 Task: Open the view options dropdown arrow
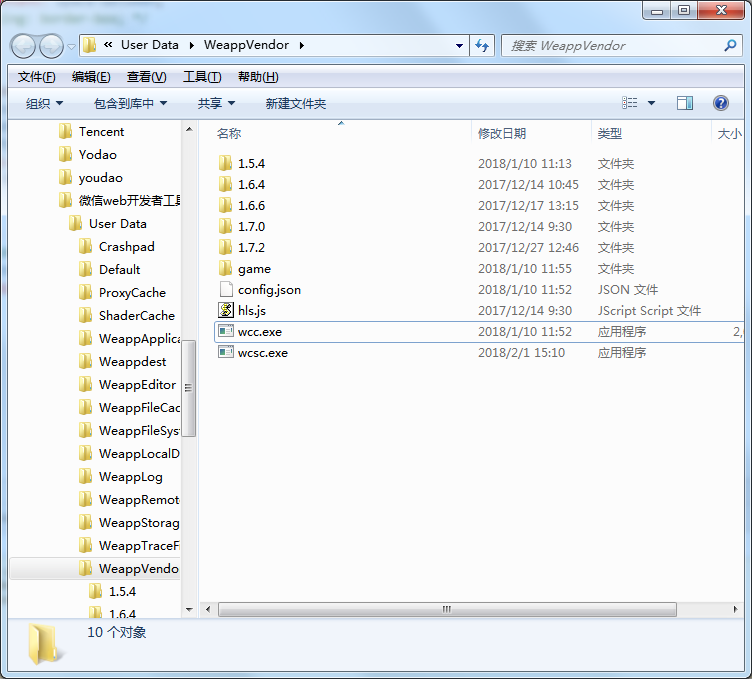(x=651, y=103)
